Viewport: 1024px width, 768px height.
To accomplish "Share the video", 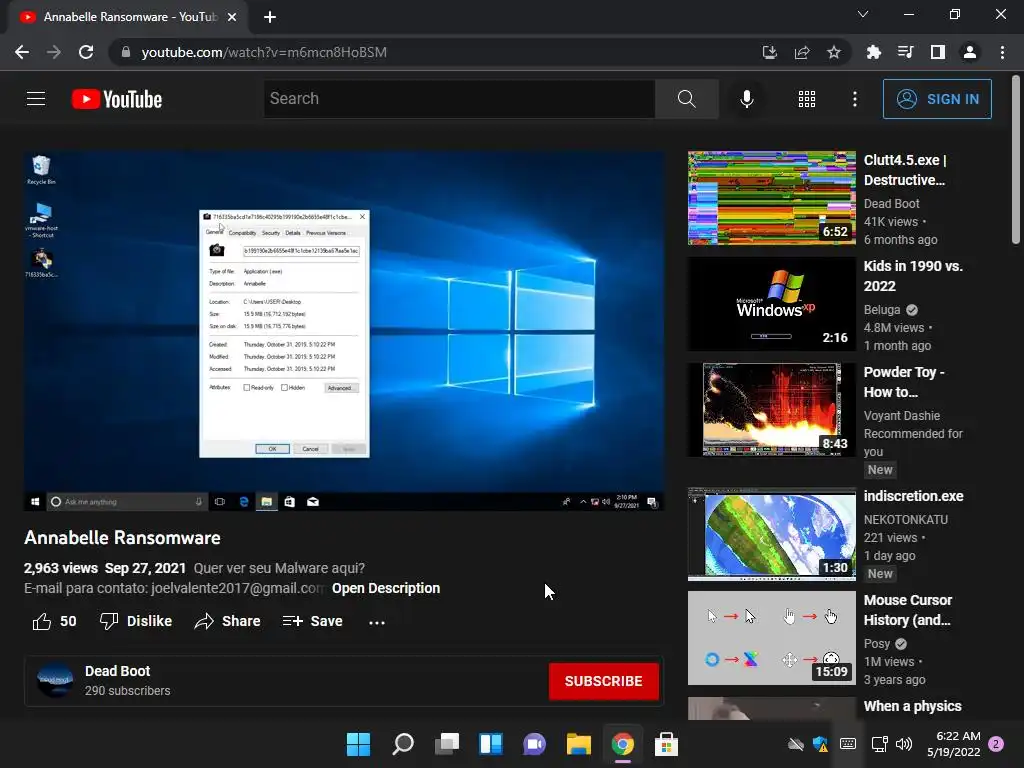I will [x=227, y=621].
